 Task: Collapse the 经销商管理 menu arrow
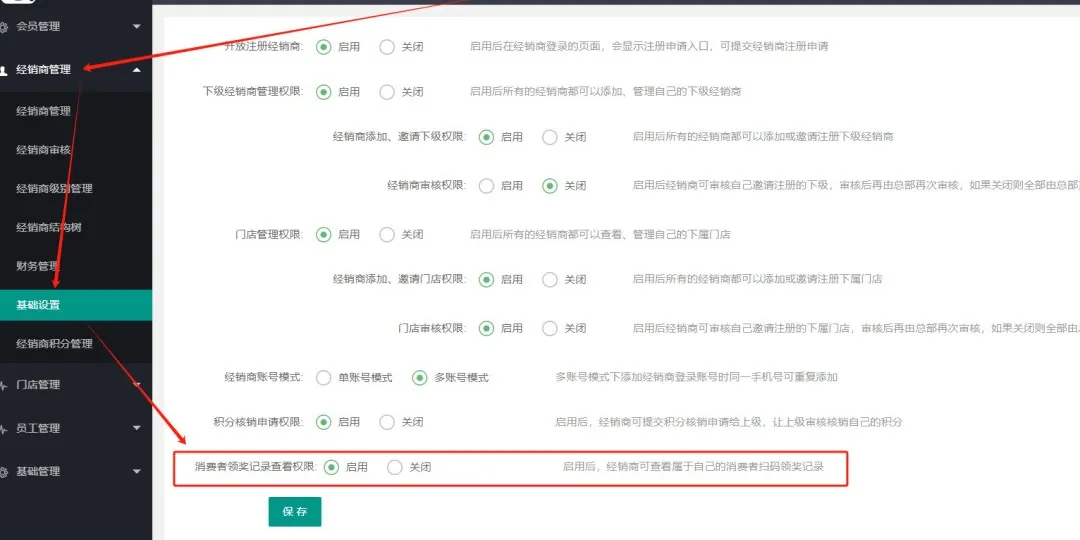136,70
